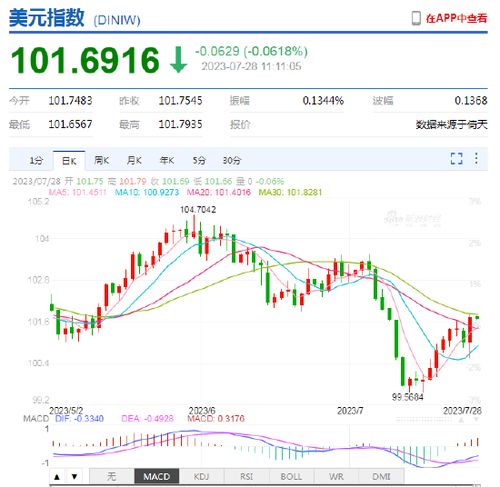The image size is (500, 487).
Task: Open fullscreen chart view icon
Action: pos(456,158)
